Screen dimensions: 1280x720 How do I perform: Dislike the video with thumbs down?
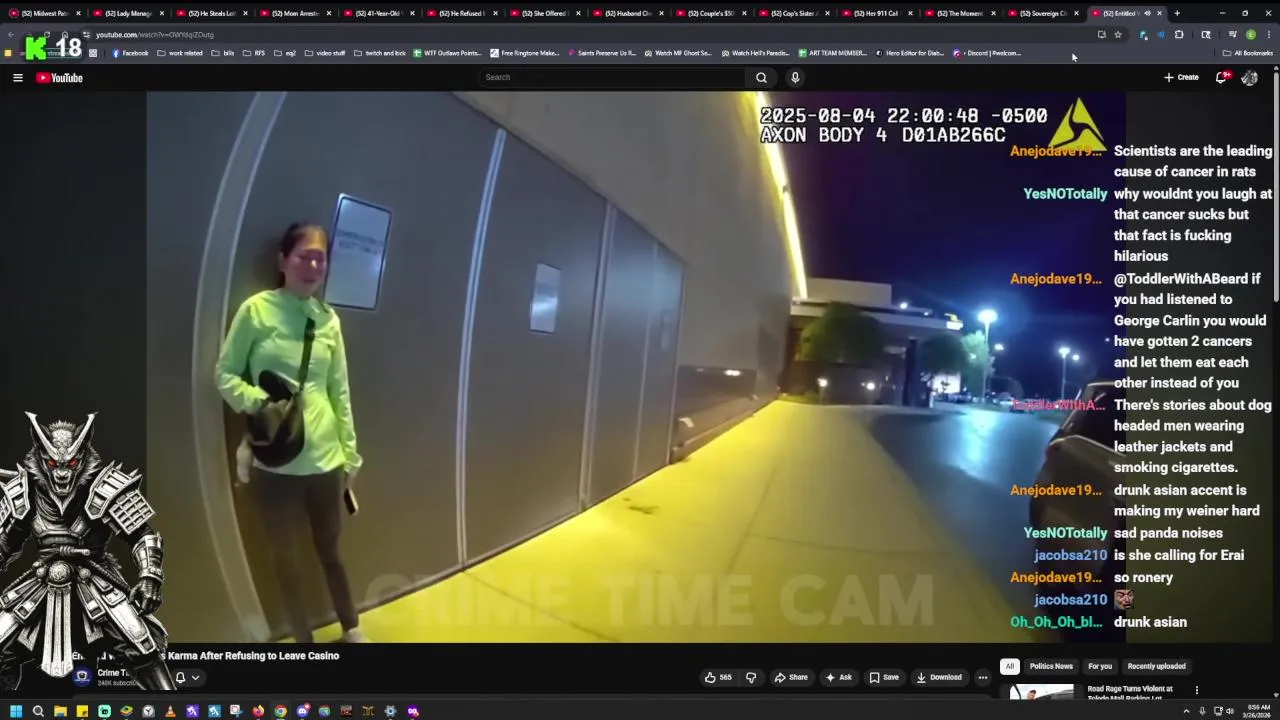(751, 677)
